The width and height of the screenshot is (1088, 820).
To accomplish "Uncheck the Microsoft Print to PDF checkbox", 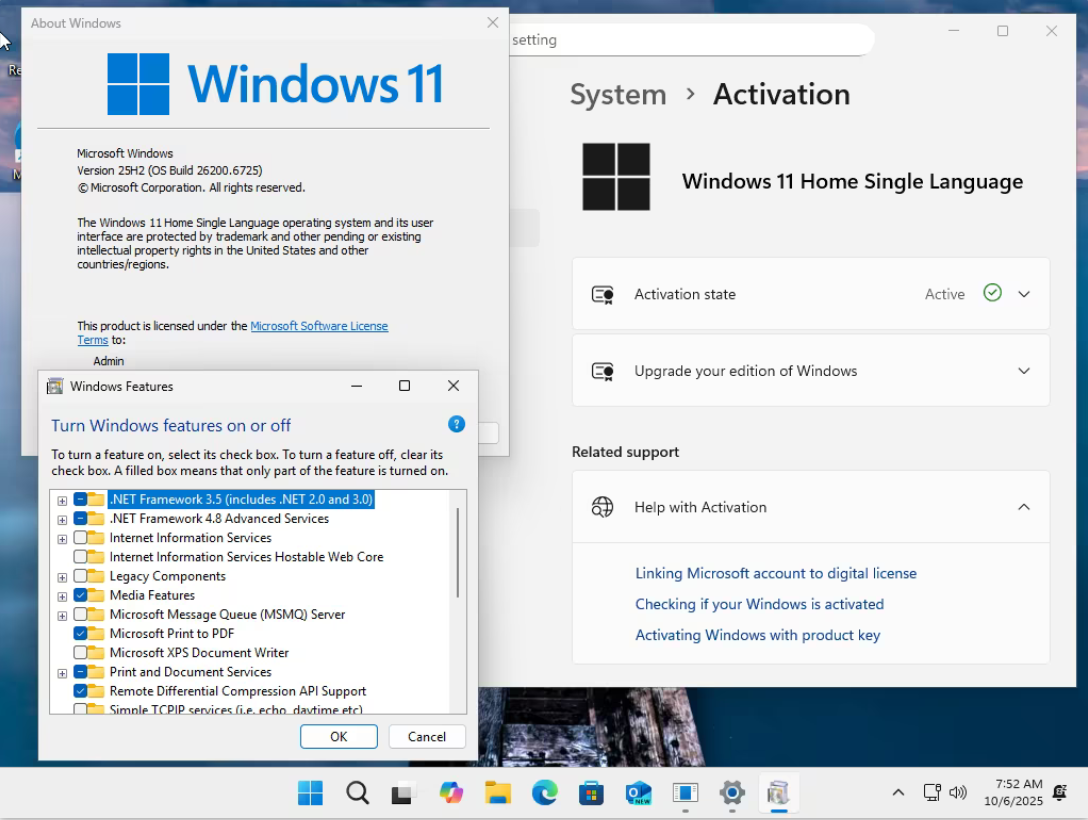I will (x=80, y=634).
